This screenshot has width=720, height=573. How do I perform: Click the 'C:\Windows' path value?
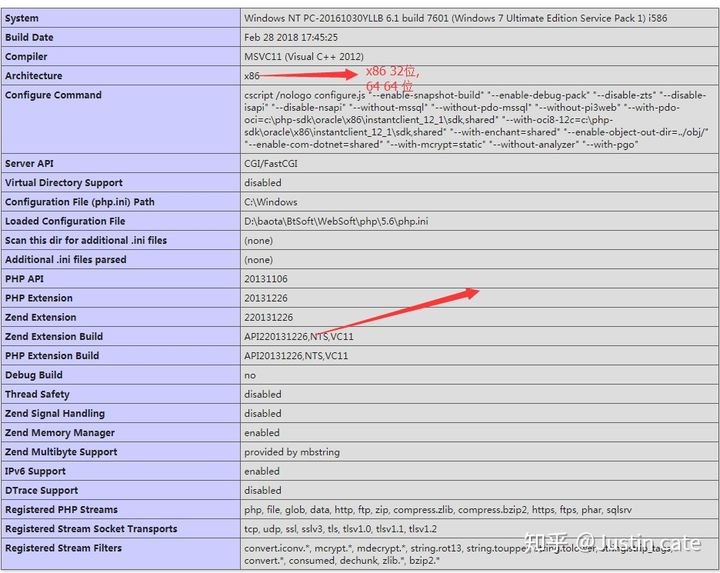pyautogui.click(x=270, y=202)
